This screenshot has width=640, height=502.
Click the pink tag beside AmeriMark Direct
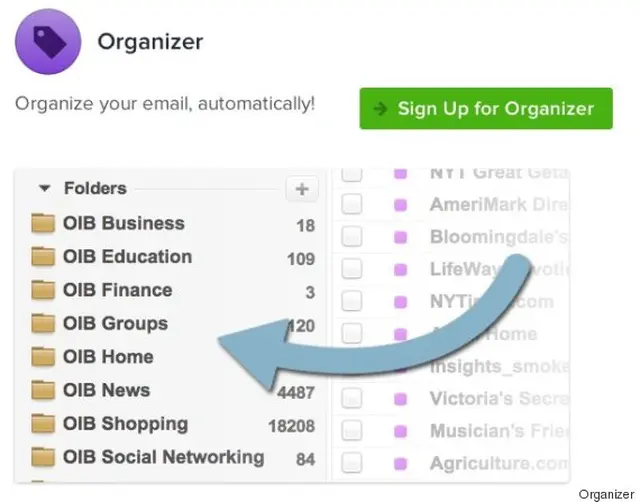401,204
